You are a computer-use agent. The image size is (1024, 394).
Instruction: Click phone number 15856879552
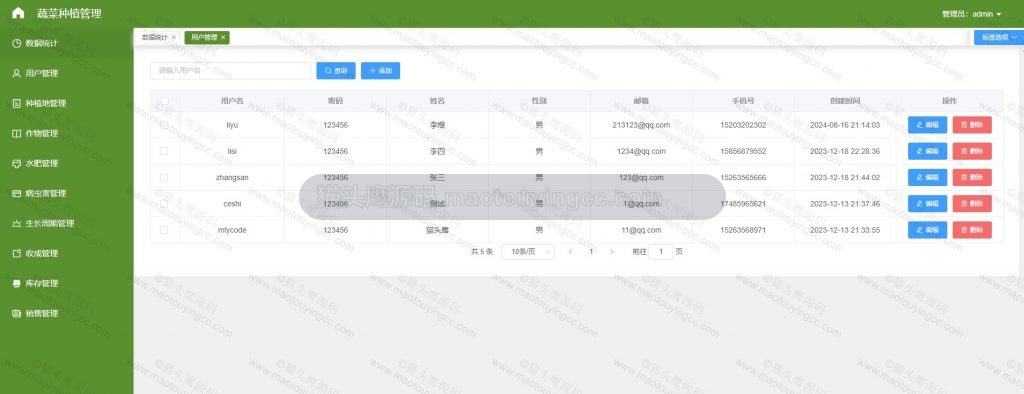coord(743,151)
